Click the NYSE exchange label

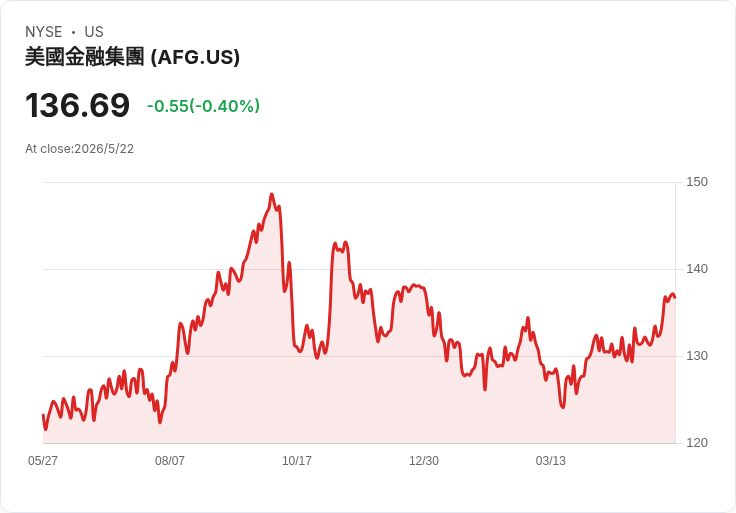[x=44, y=32]
